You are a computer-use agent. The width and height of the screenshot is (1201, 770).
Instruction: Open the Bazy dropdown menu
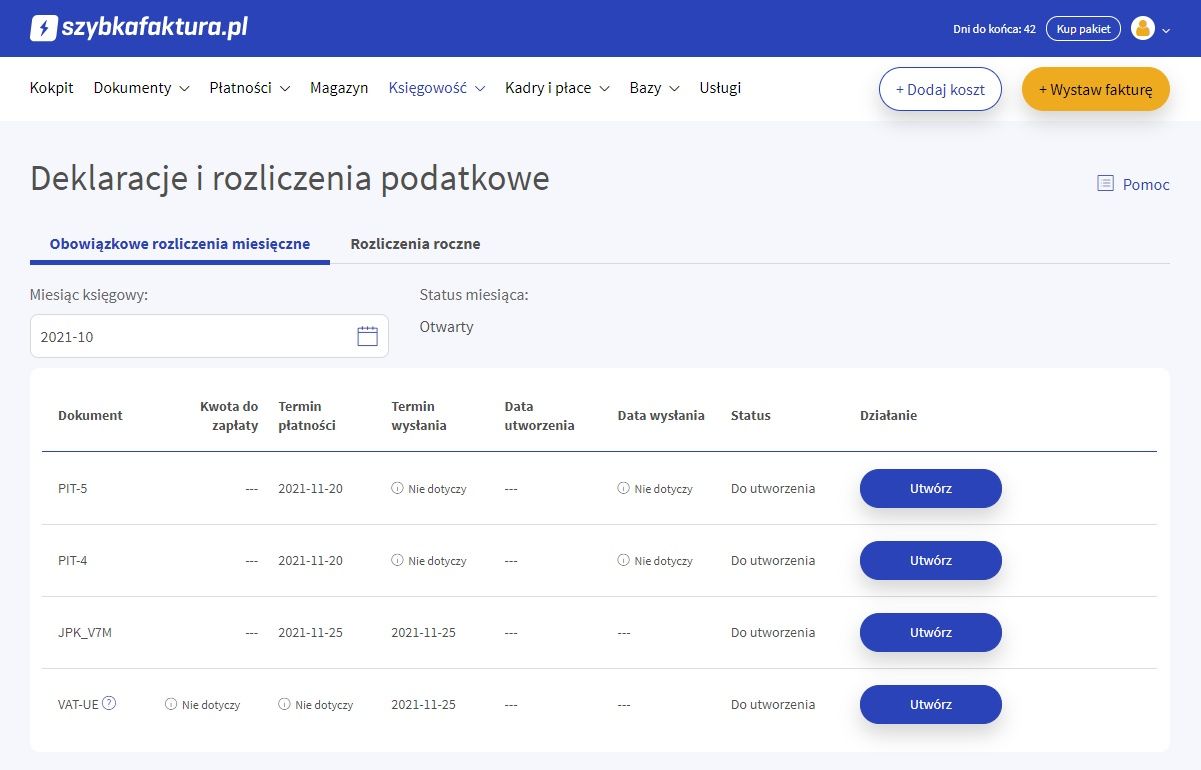point(654,88)
